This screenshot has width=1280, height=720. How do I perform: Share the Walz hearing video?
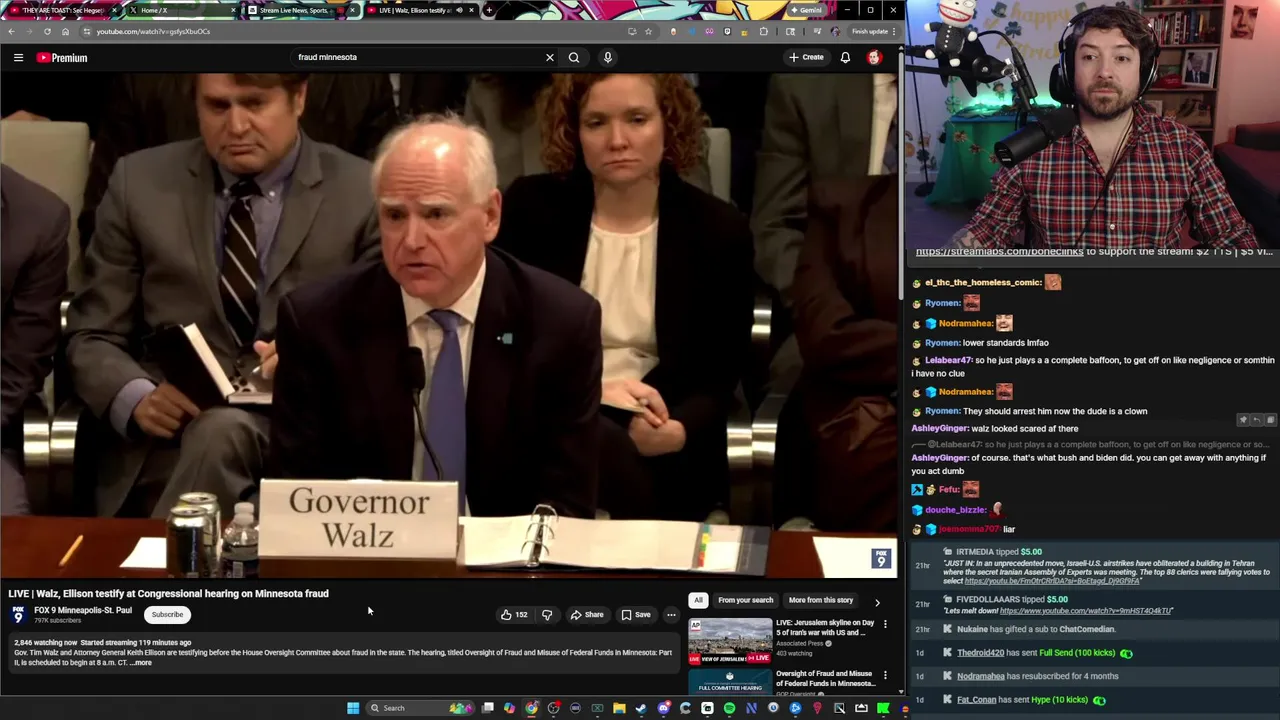coord(587,615)
